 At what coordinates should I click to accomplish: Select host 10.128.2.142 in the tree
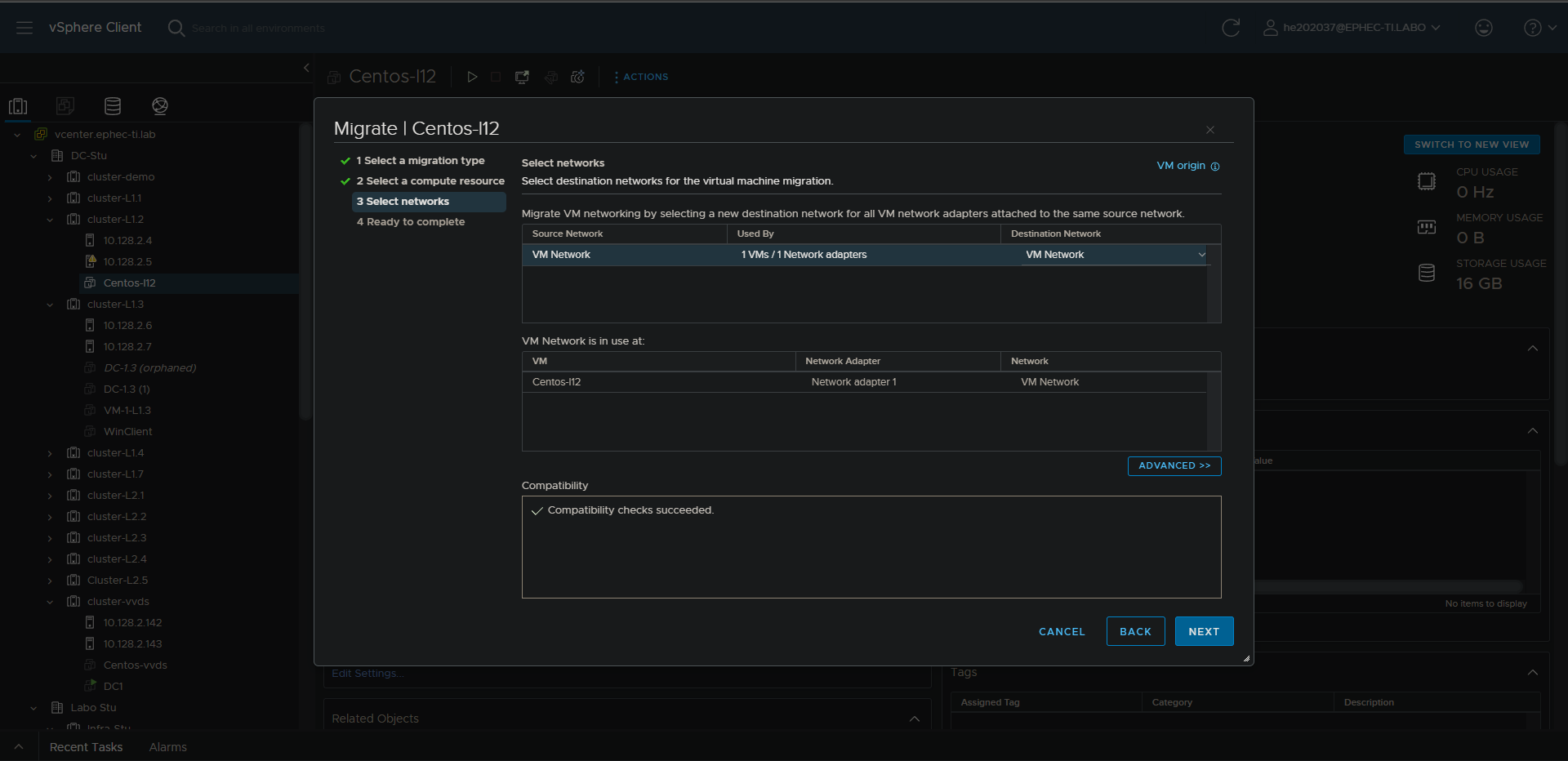(132, 623)
